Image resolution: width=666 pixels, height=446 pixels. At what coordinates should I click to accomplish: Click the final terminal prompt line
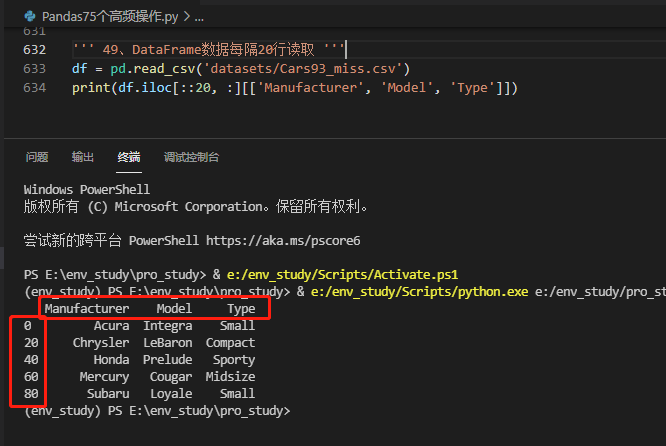point(157,411)
